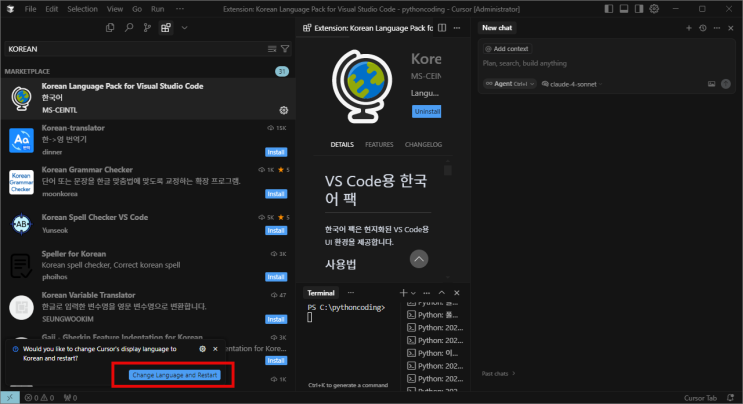This screenshot has height=404, width=743.
Task: Select Korean Language Pack extension entry
Action: pyautogui.click(x=148, y=99)
